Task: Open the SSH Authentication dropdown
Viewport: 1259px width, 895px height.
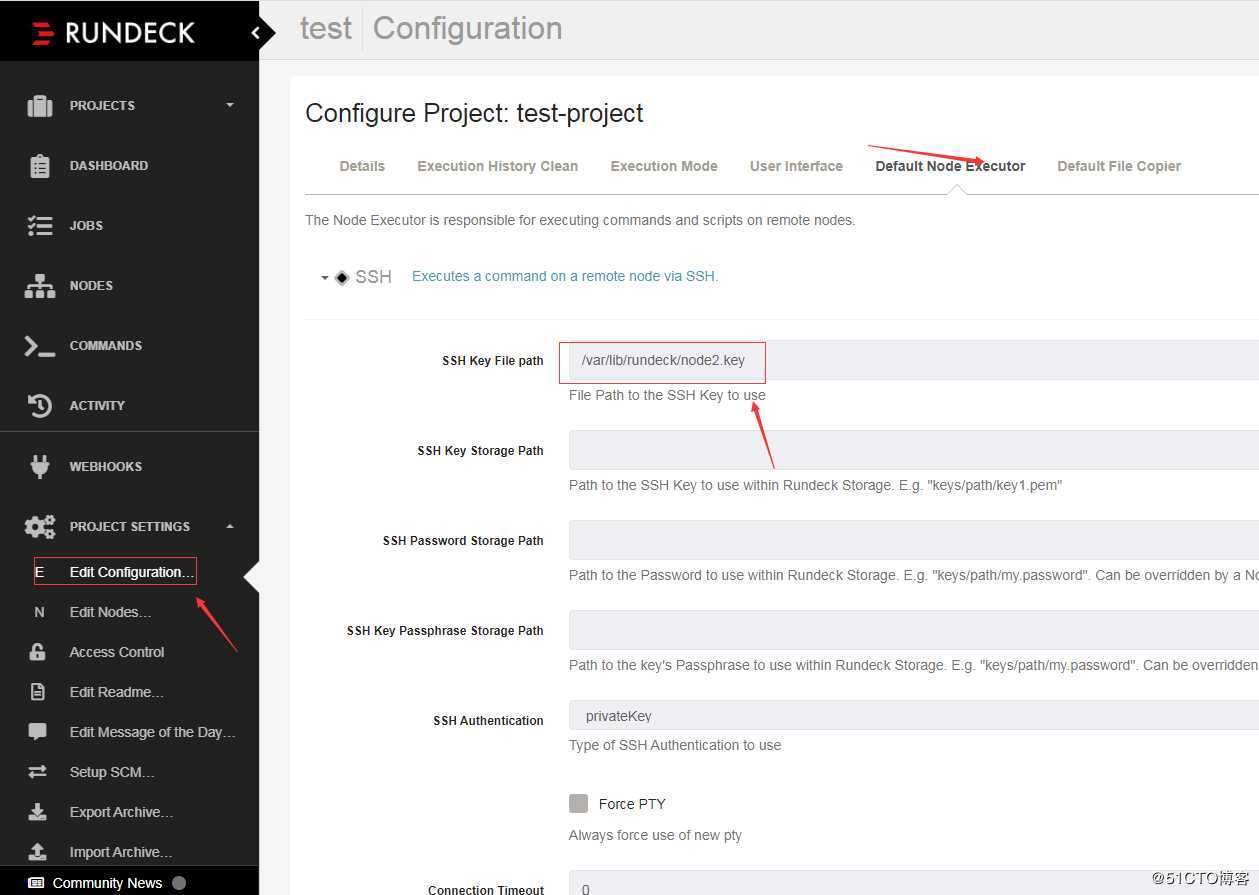Action: (x=913, y=715)
